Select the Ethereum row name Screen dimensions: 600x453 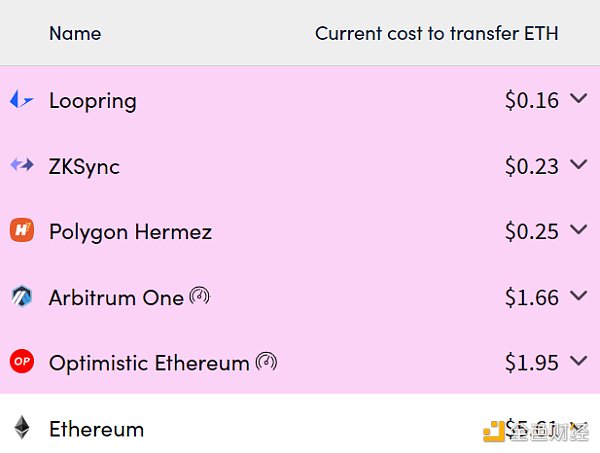96,429
